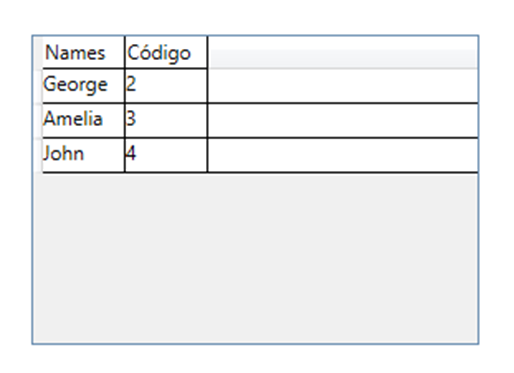Sort by the Código column header

[166, 52]
